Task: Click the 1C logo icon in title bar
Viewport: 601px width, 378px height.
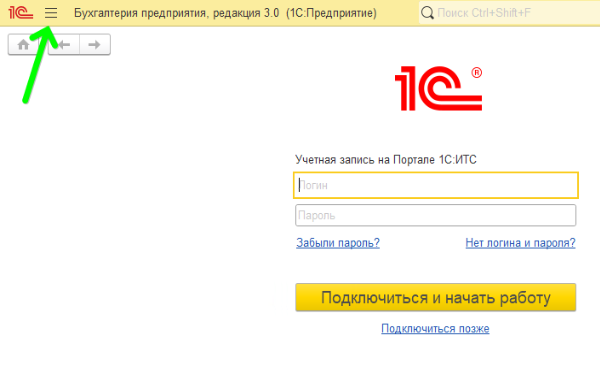Action: pos(21,13)
